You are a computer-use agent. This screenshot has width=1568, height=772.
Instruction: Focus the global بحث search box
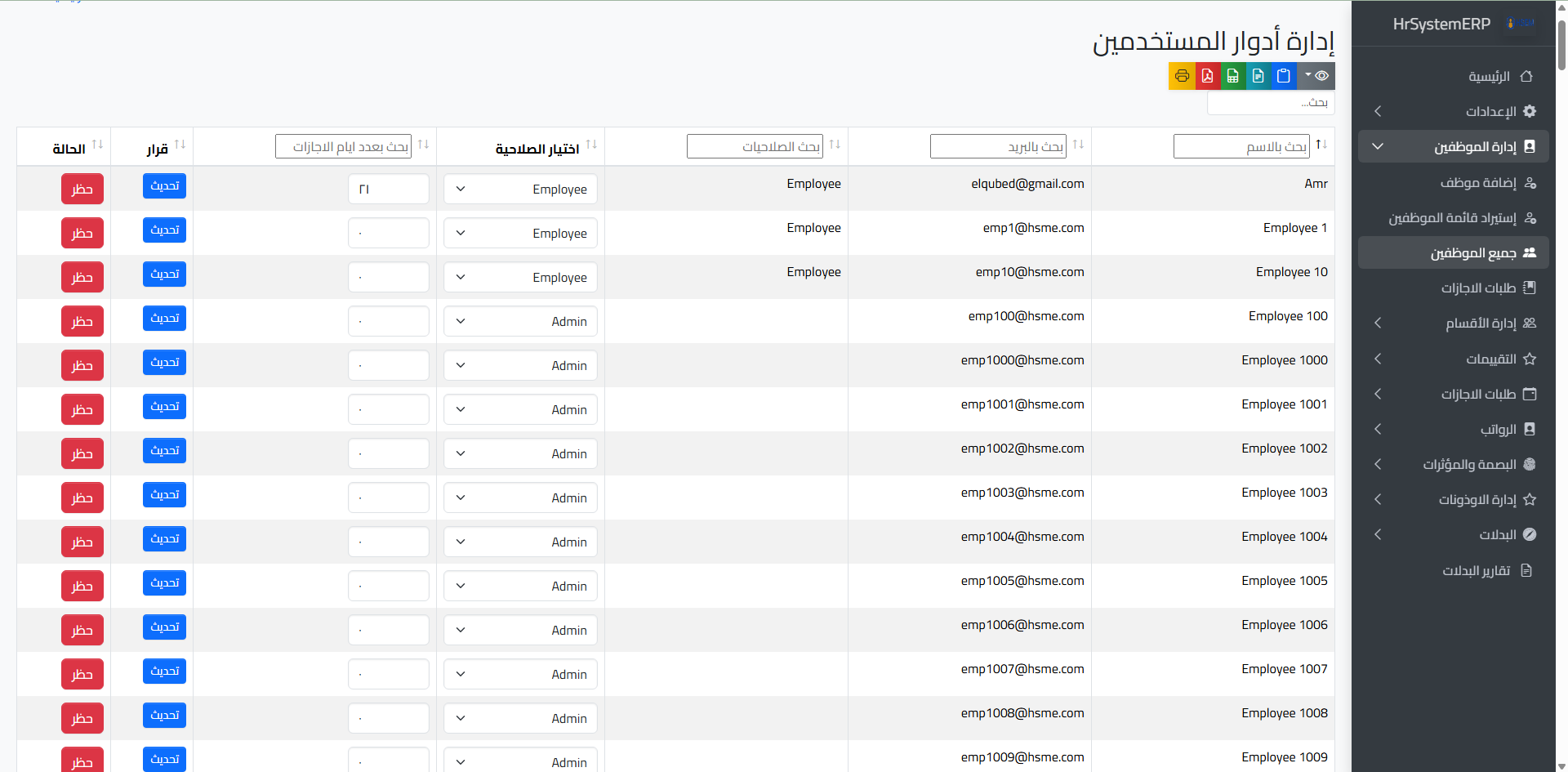click(x=1271, y=102)
